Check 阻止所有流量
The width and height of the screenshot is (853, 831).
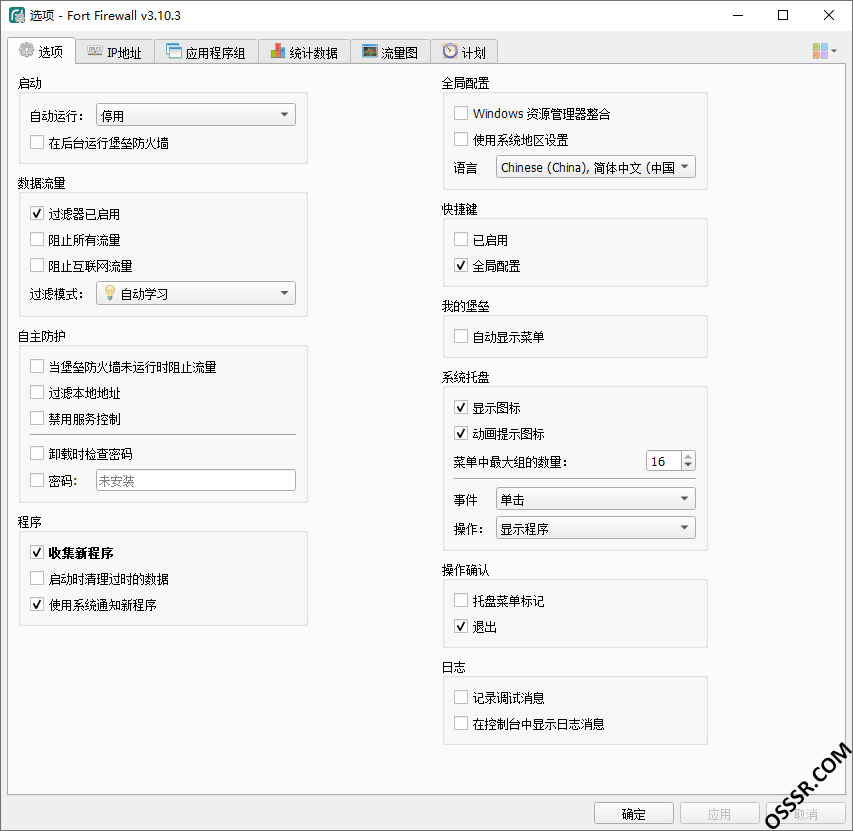pos(37,239)
